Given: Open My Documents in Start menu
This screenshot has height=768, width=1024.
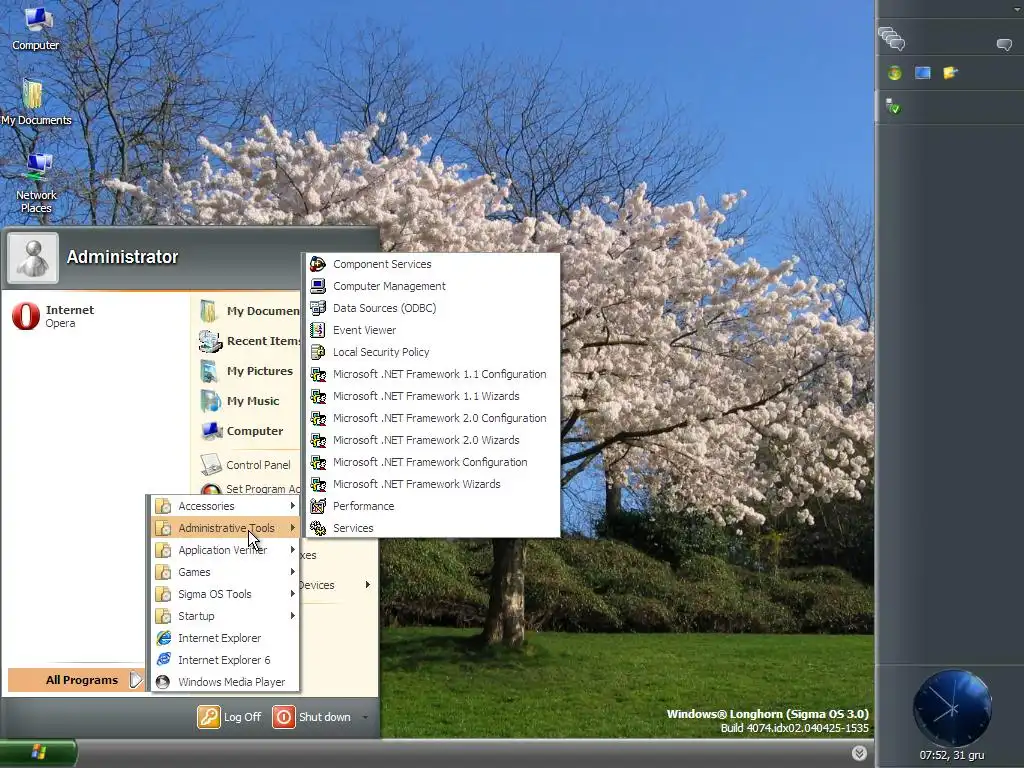Looking at the screenshot, I should point(249,311).
